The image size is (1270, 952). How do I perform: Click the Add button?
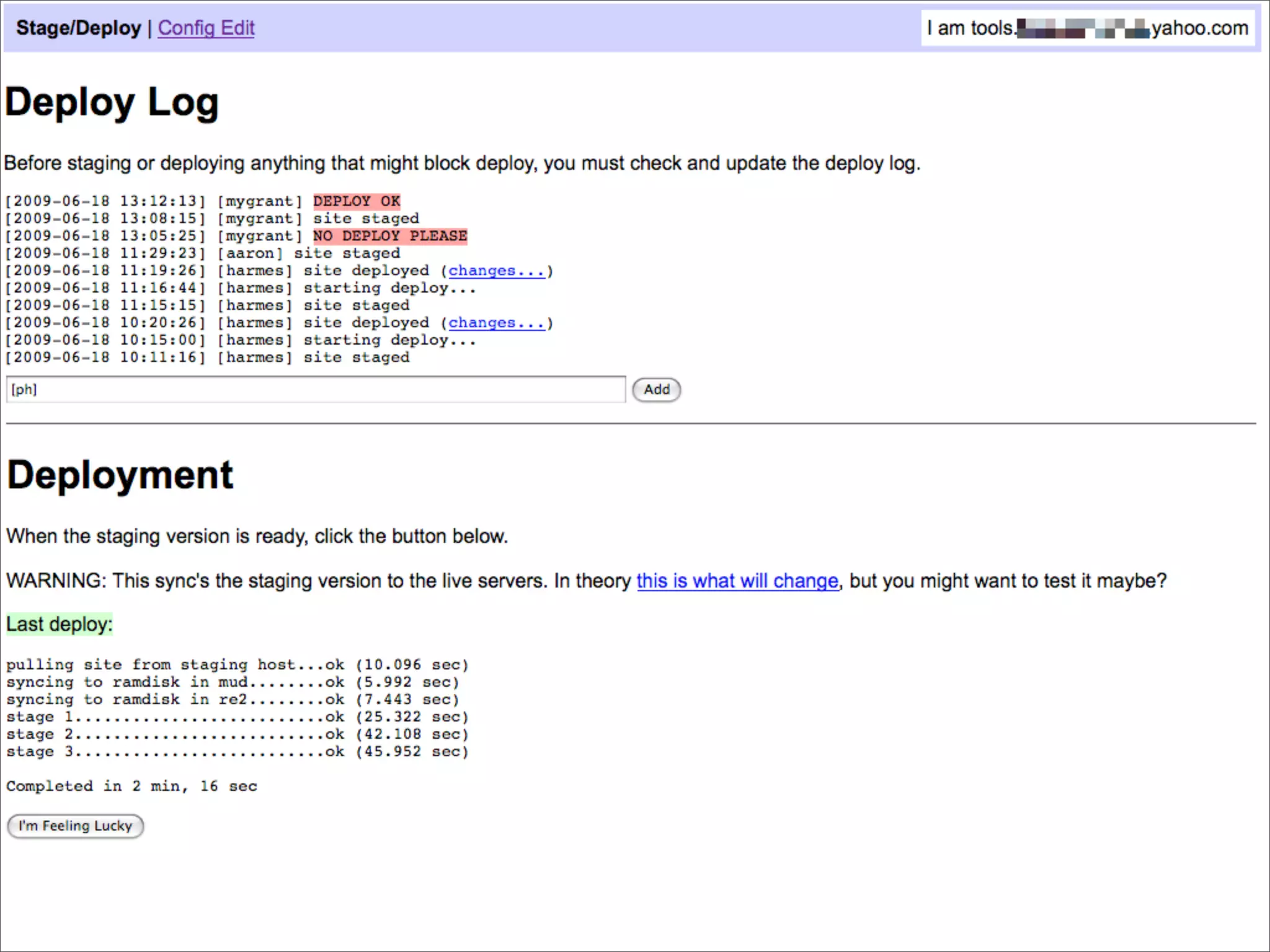[x=656, y=390]
